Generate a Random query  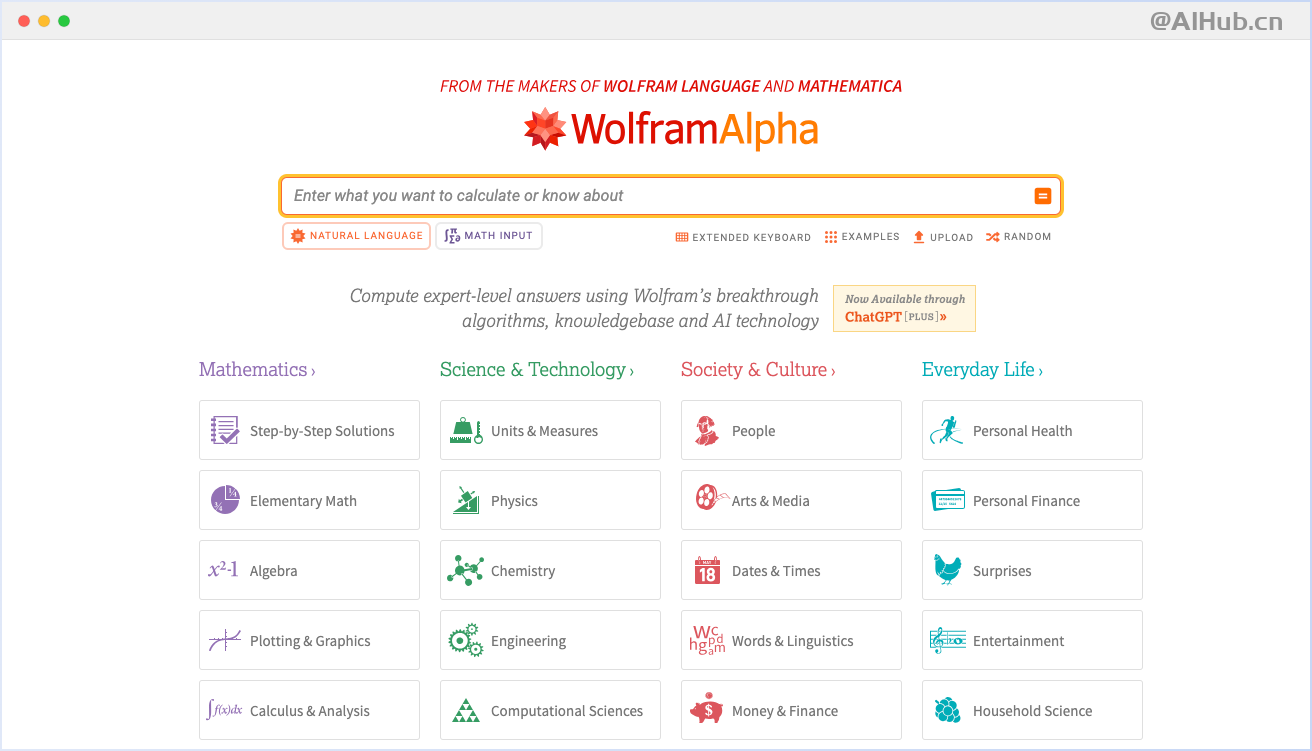(x=1018, y=237)
